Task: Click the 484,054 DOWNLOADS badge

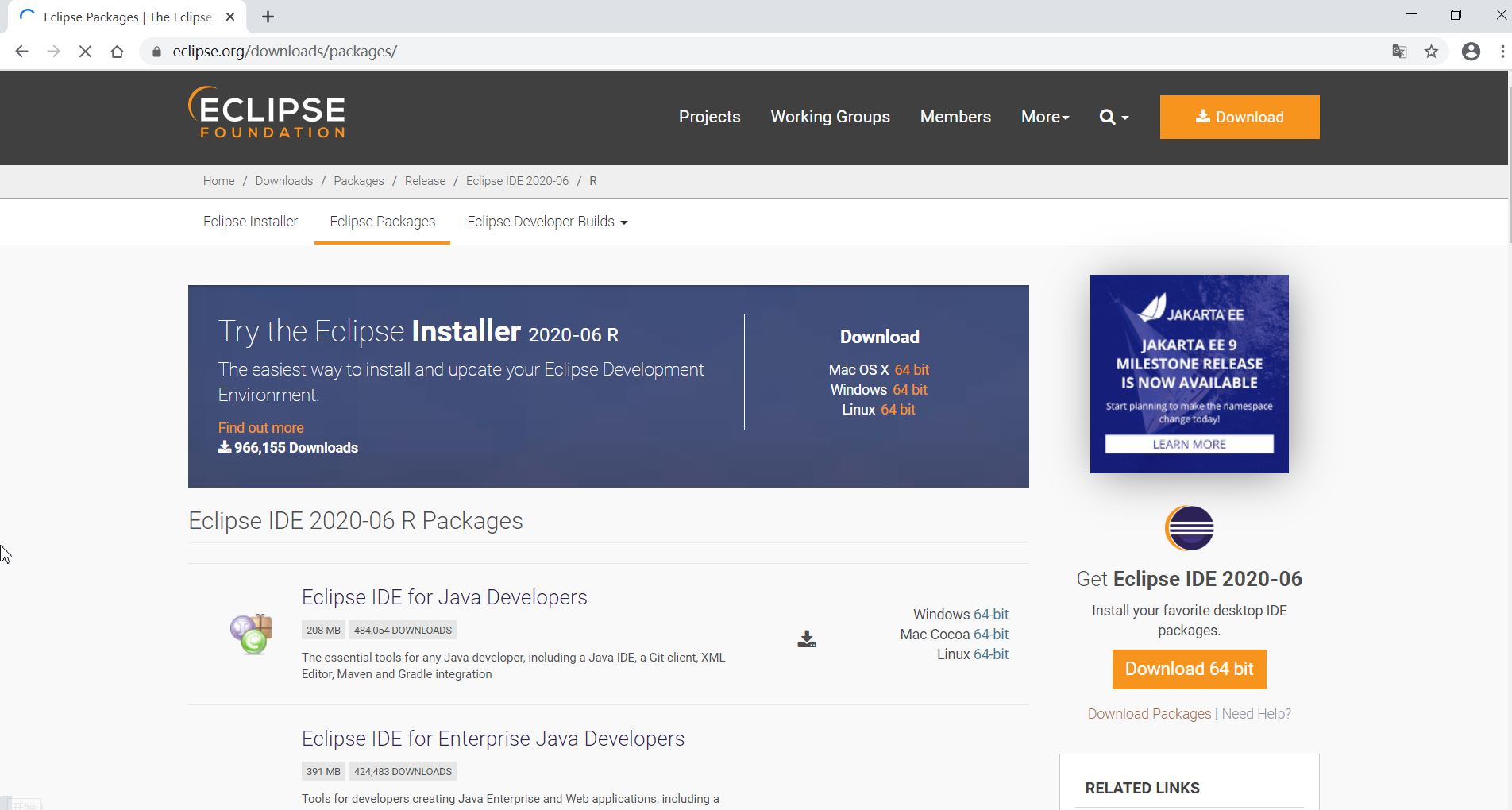Action: 403,631
